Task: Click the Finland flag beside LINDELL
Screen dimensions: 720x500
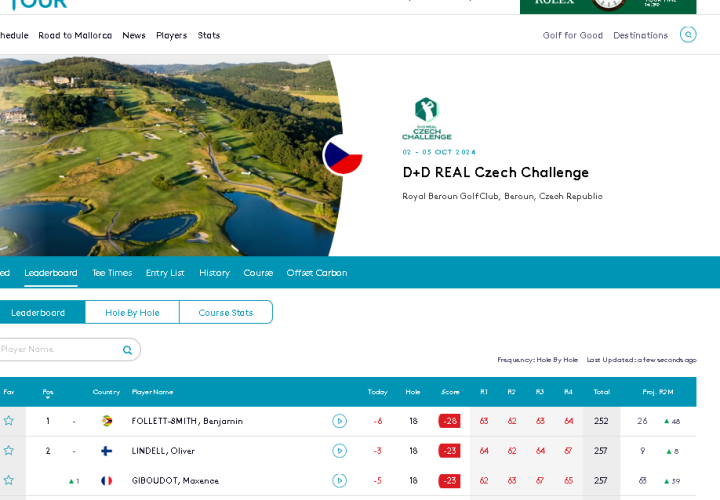Action: (x=107, y=451)
